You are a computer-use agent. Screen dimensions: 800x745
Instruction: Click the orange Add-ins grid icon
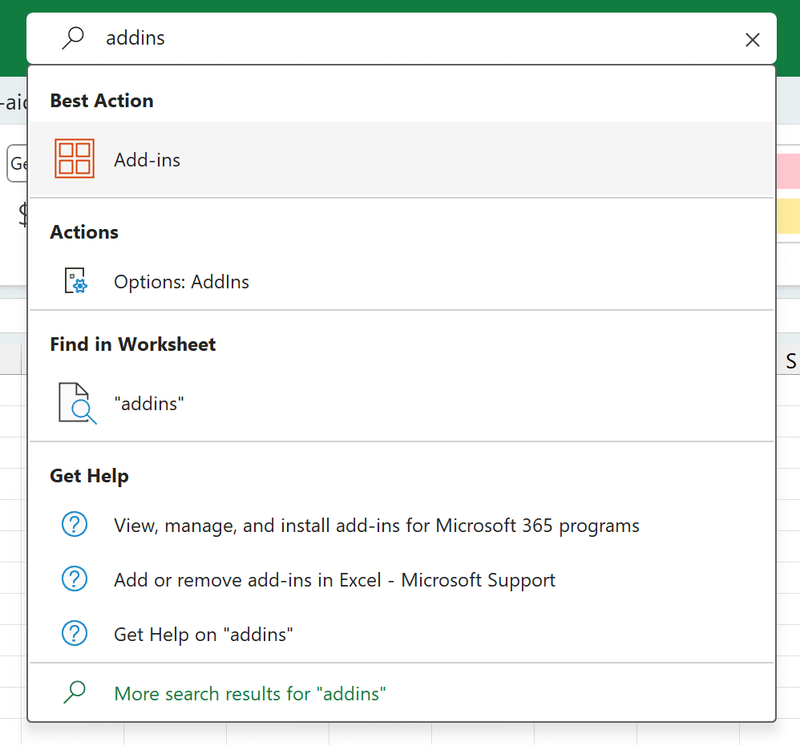tap(75, 160)
